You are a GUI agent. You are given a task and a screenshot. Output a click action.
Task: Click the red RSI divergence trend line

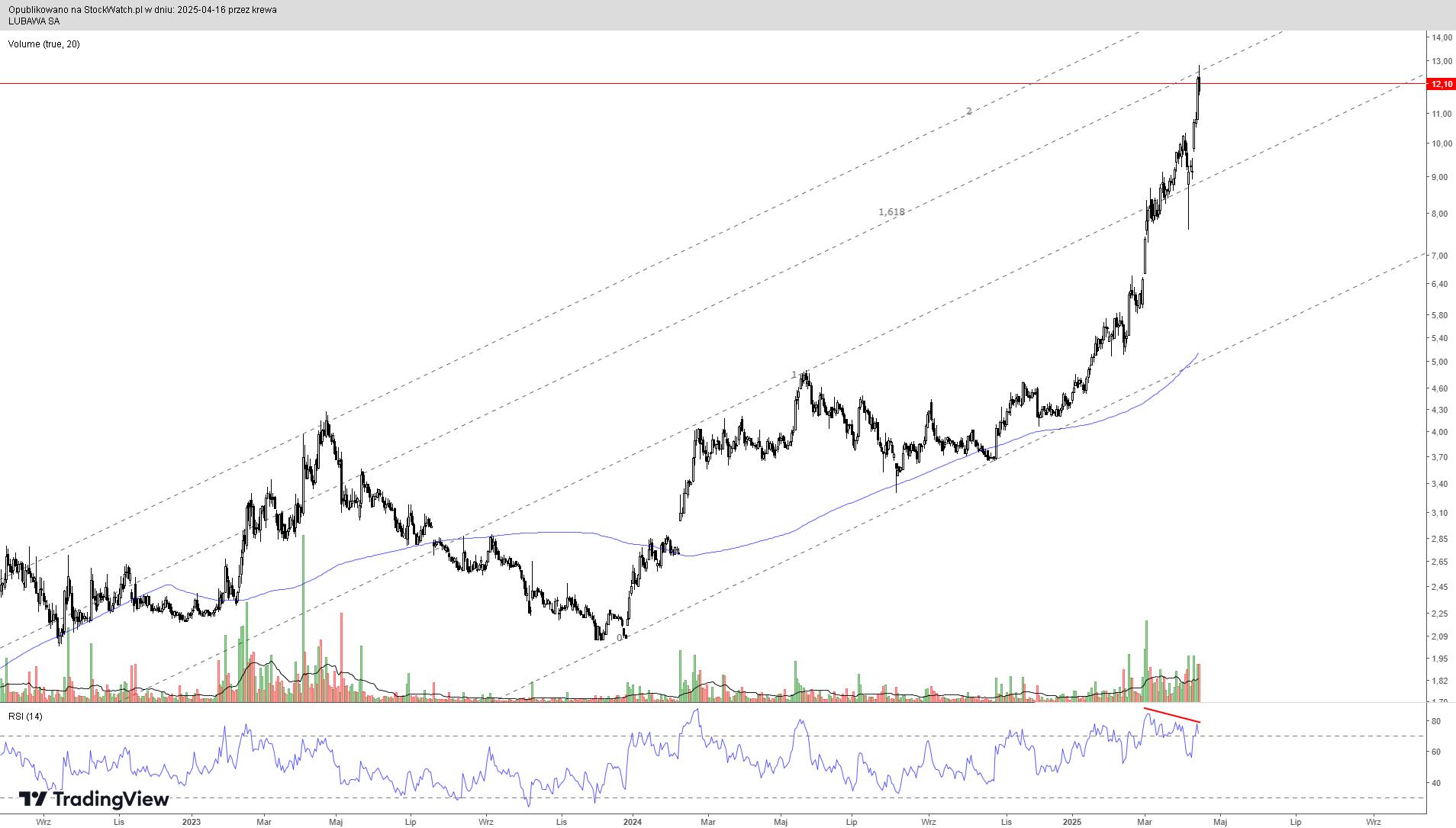(1172, 715)
